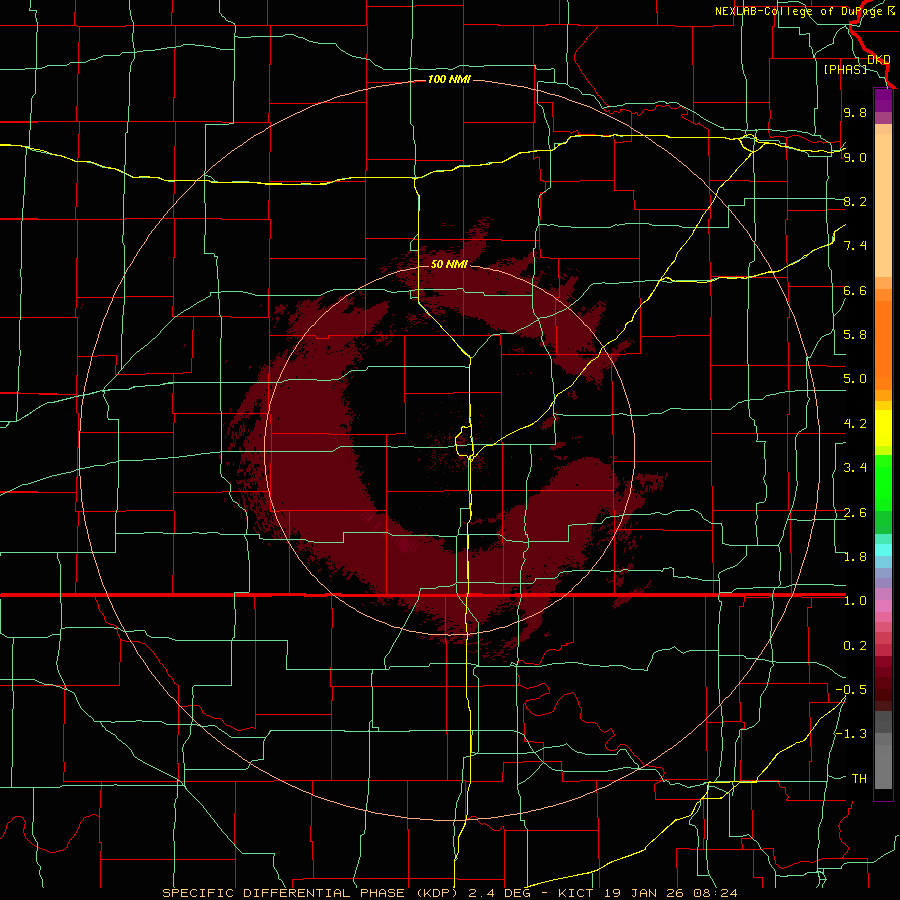Viewport: 900px width, 900px height.
Task: Click the [PHAS] legend unit label
Action: coord(845,69)
